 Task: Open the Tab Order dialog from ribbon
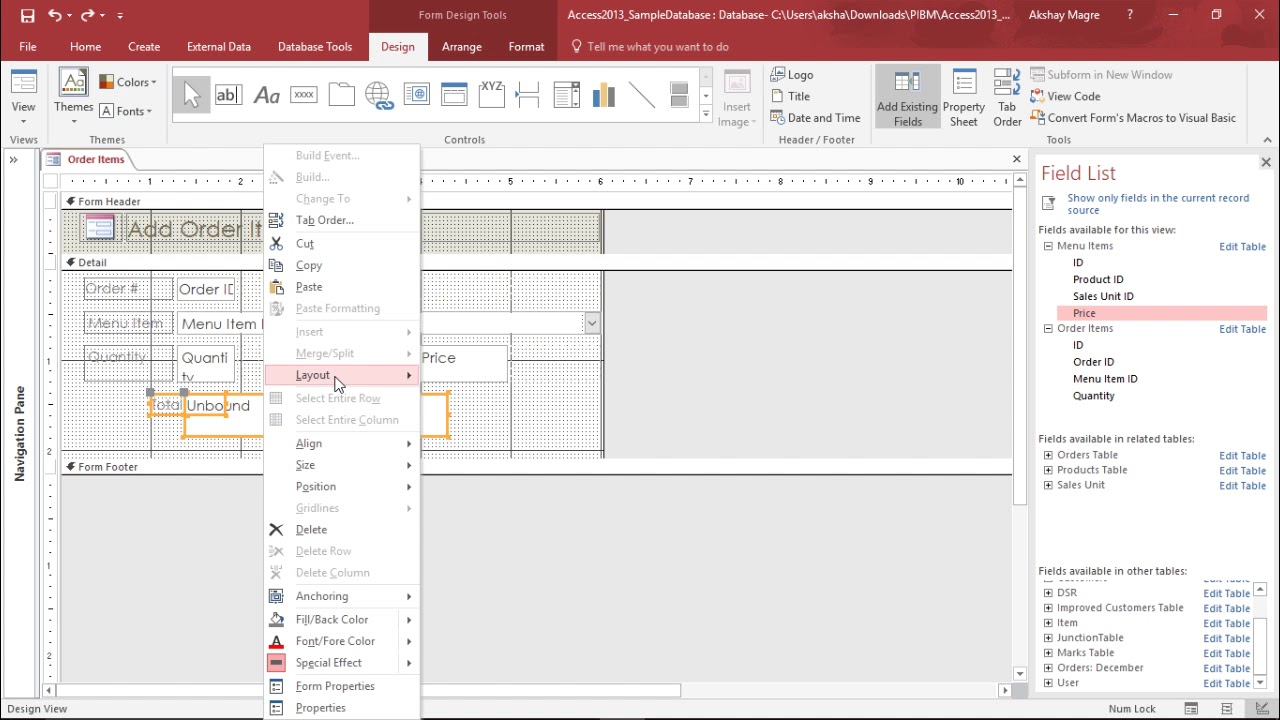click(x=1007, y=98)
